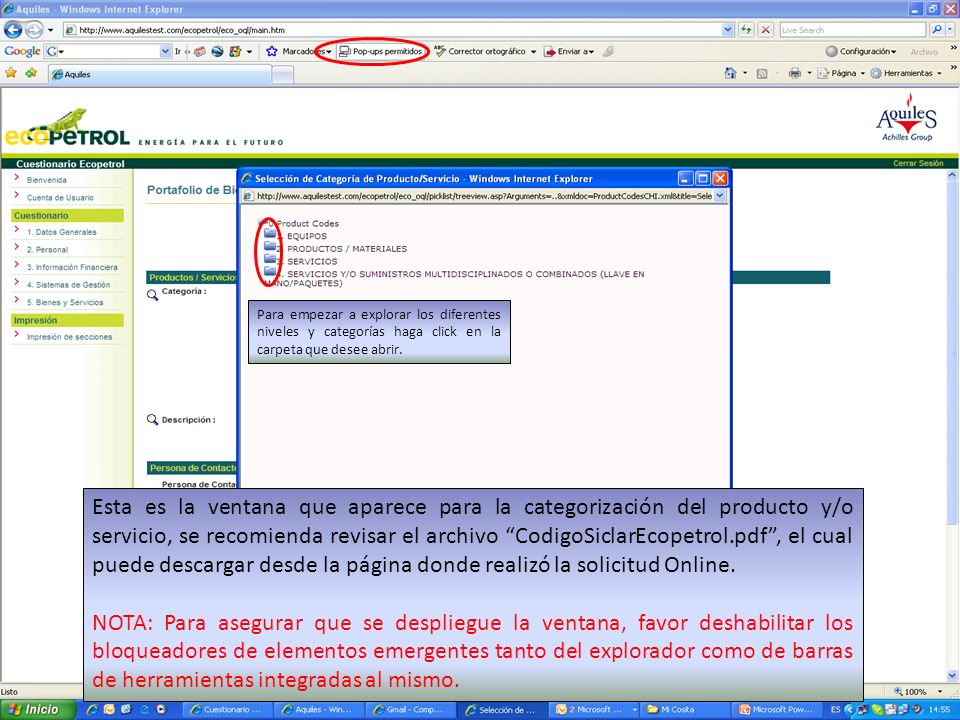
Task: Open the Print options dropdown arrow
Action: (809, 73)
